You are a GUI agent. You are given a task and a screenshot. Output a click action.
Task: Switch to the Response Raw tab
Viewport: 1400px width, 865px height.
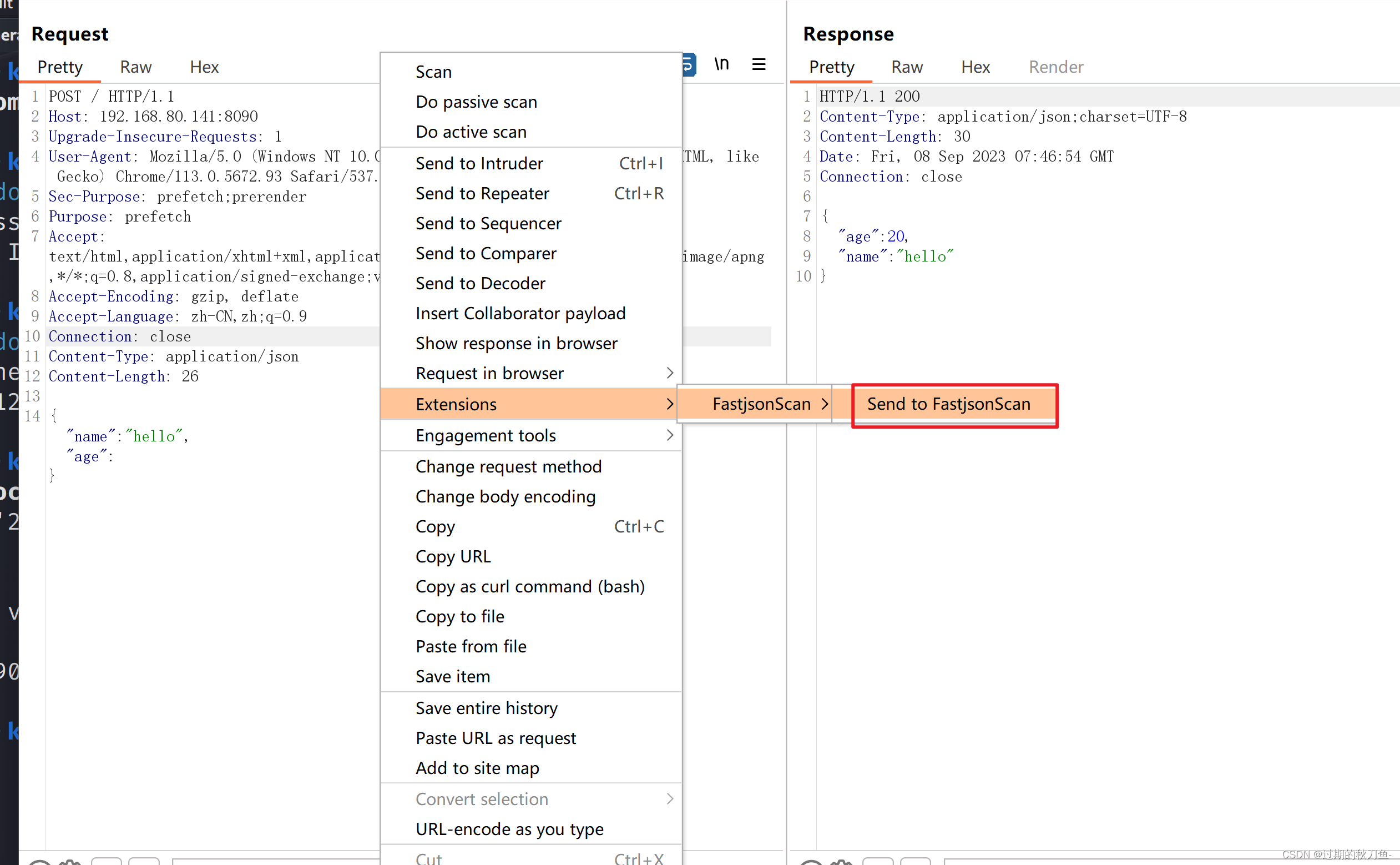tap(907, 67)
